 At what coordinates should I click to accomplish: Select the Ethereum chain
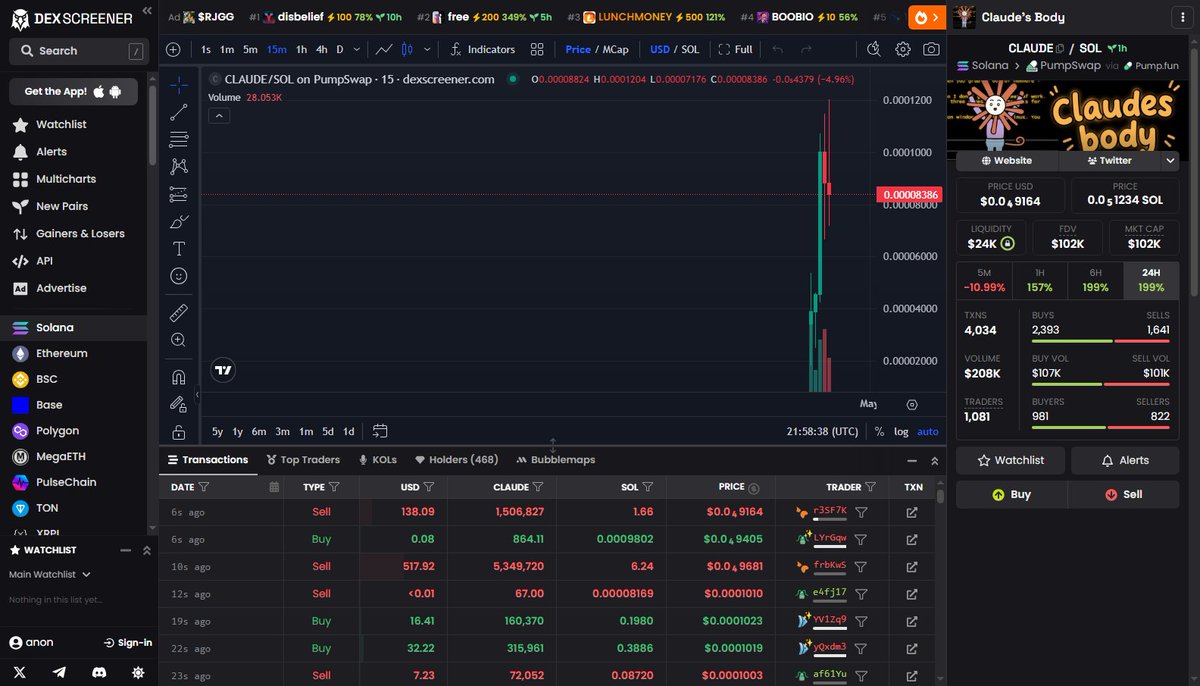tap(61, 353)
